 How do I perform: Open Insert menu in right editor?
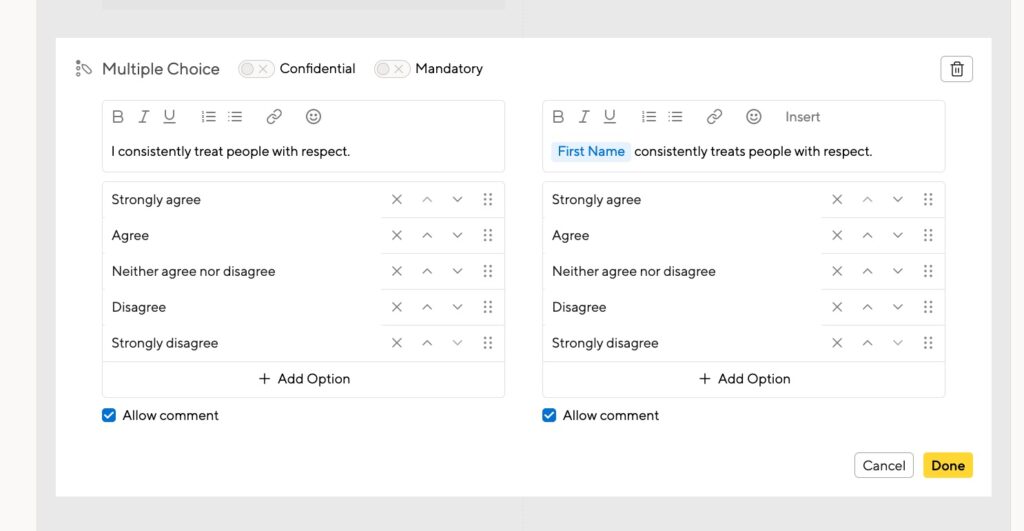pos(802,117)
